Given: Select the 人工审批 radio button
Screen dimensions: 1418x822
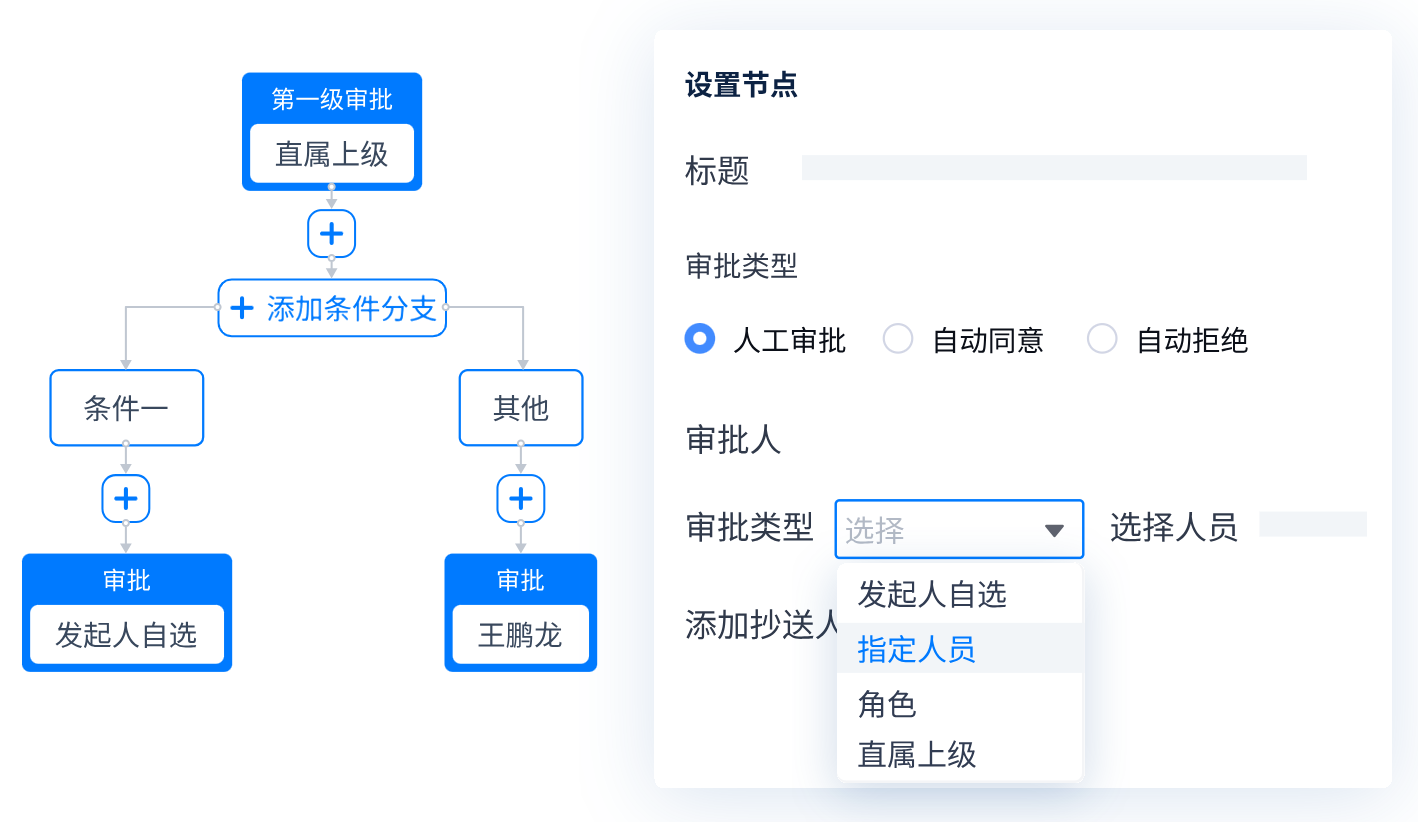Looking at the screenshot, I should (700, 340).
